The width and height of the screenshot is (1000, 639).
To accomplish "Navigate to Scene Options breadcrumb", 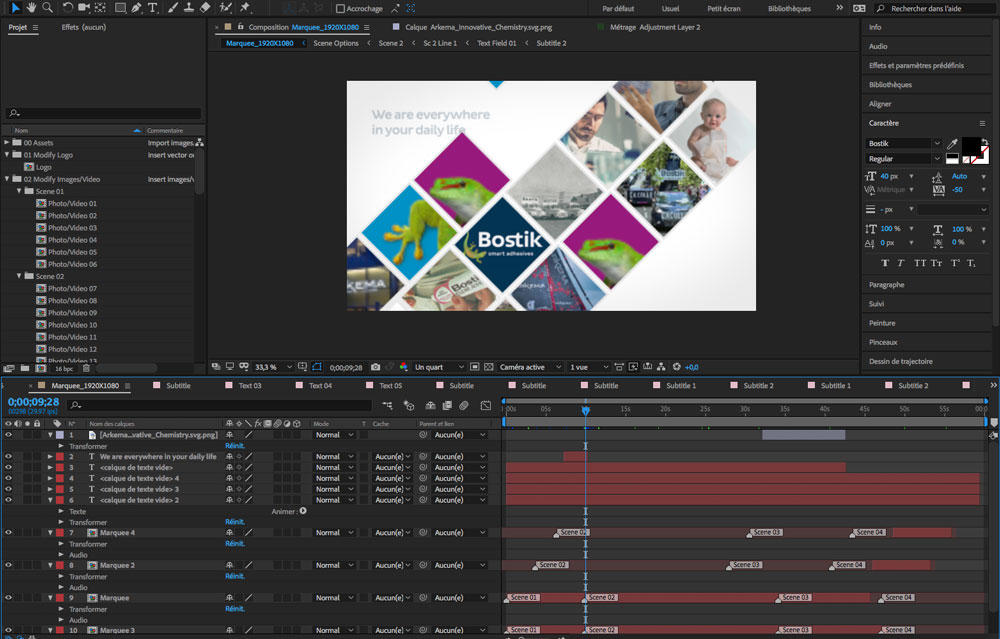I will (x=335, y=43).
